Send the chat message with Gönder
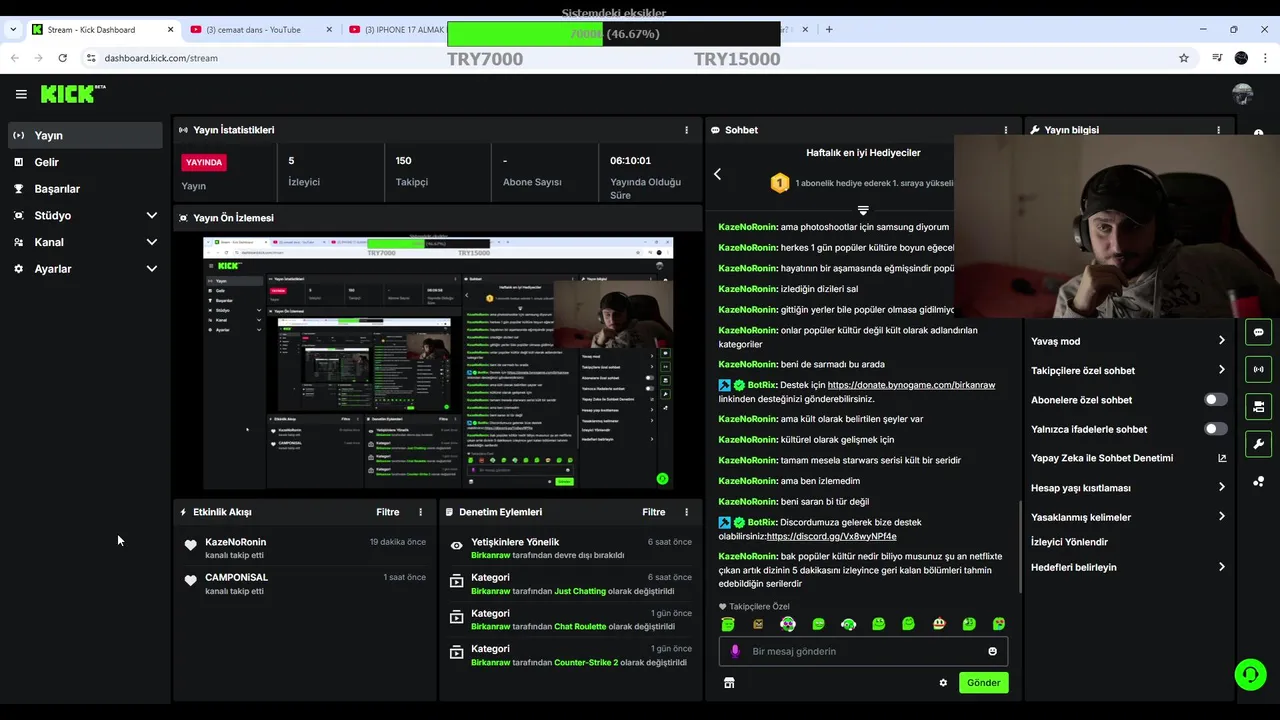This screenshot has width=1280, height=720. pyautogui.click(x=983, y=683)
